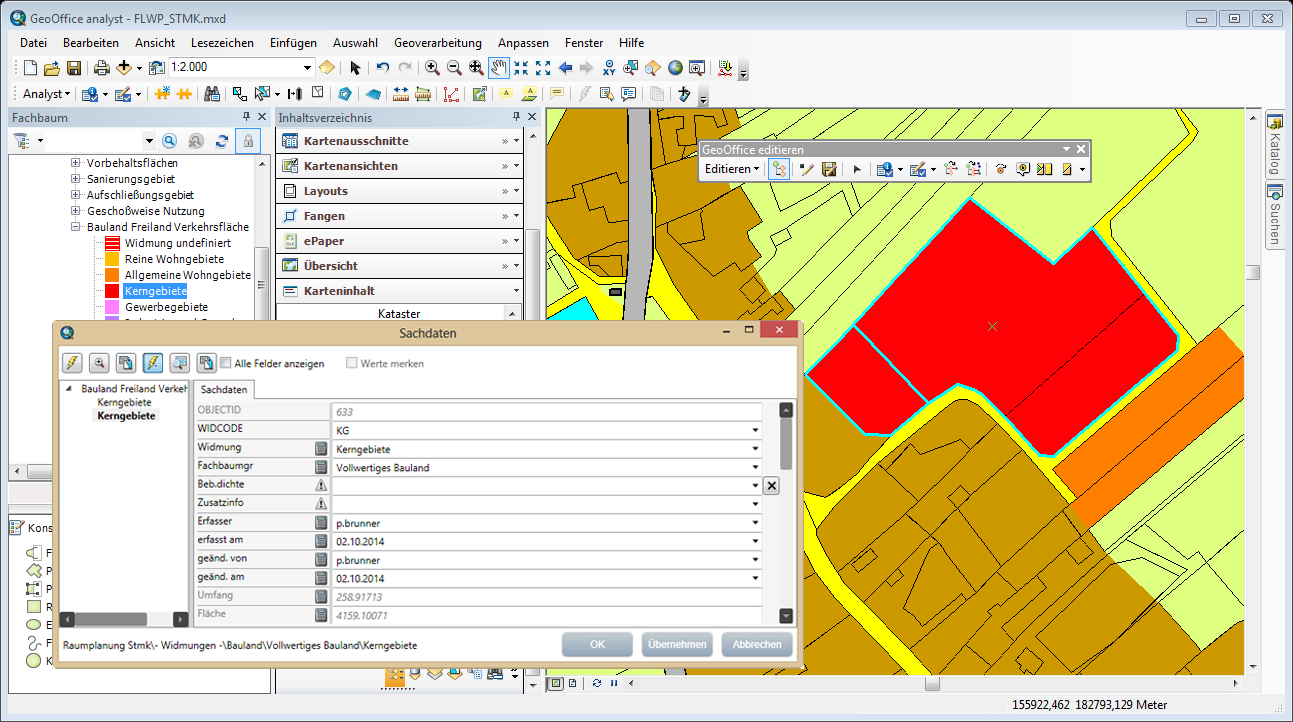
Task: Click the Abbrechen button
Action: tap(757, 644)
